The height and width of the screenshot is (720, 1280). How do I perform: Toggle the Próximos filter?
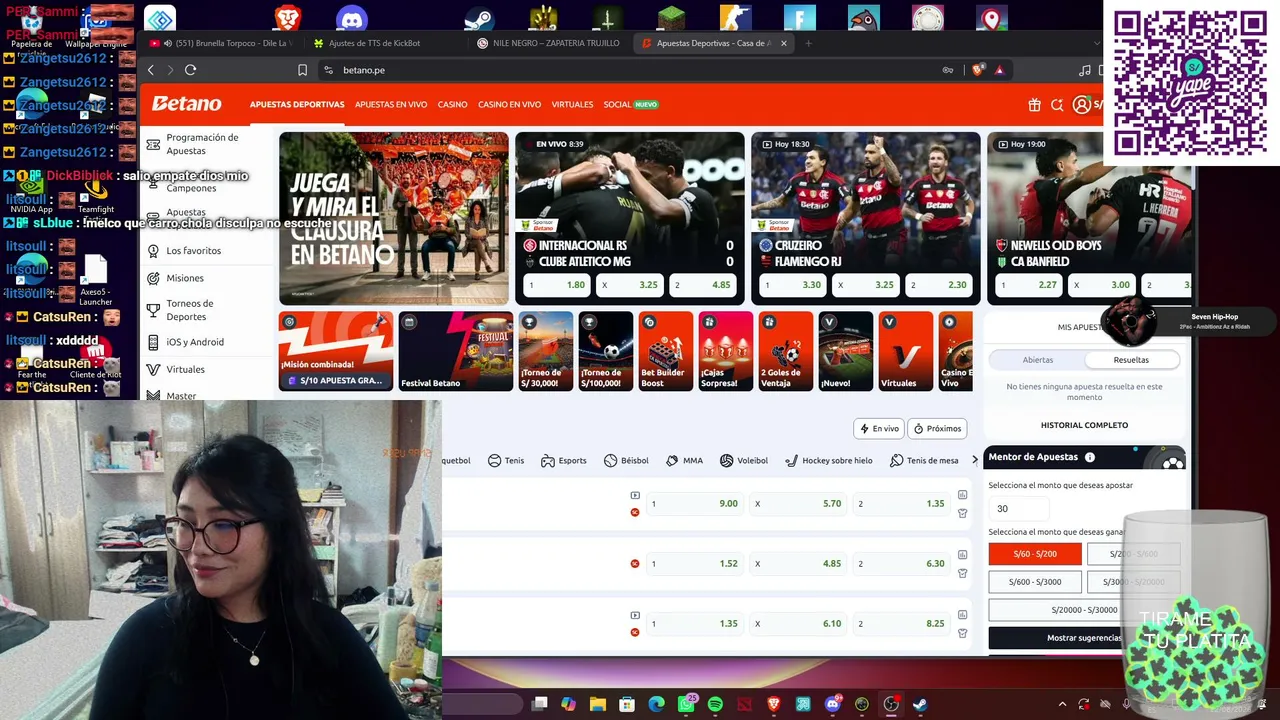937,429
